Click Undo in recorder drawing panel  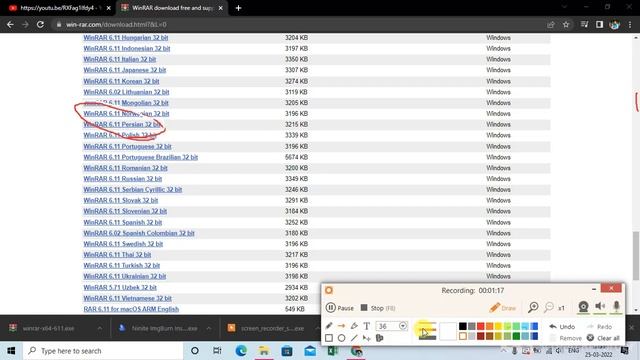[x=562, y=327]
